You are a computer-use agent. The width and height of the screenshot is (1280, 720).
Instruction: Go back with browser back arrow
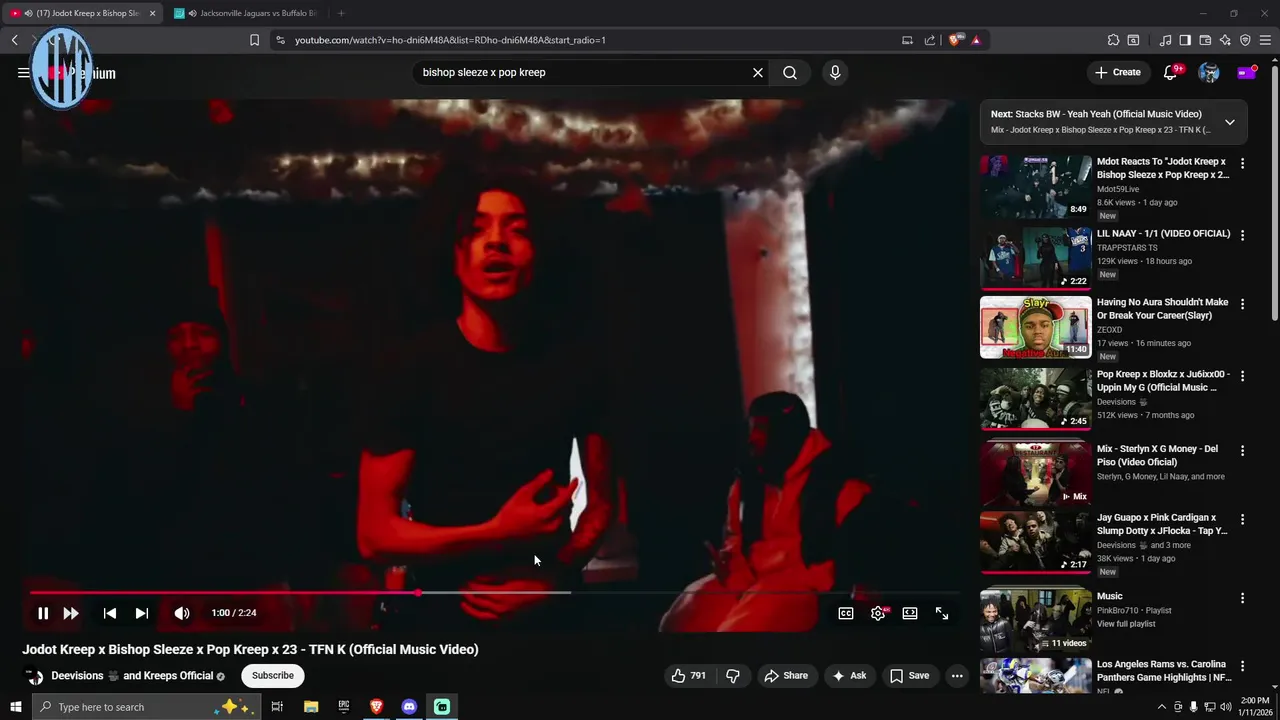coord(15,40)
